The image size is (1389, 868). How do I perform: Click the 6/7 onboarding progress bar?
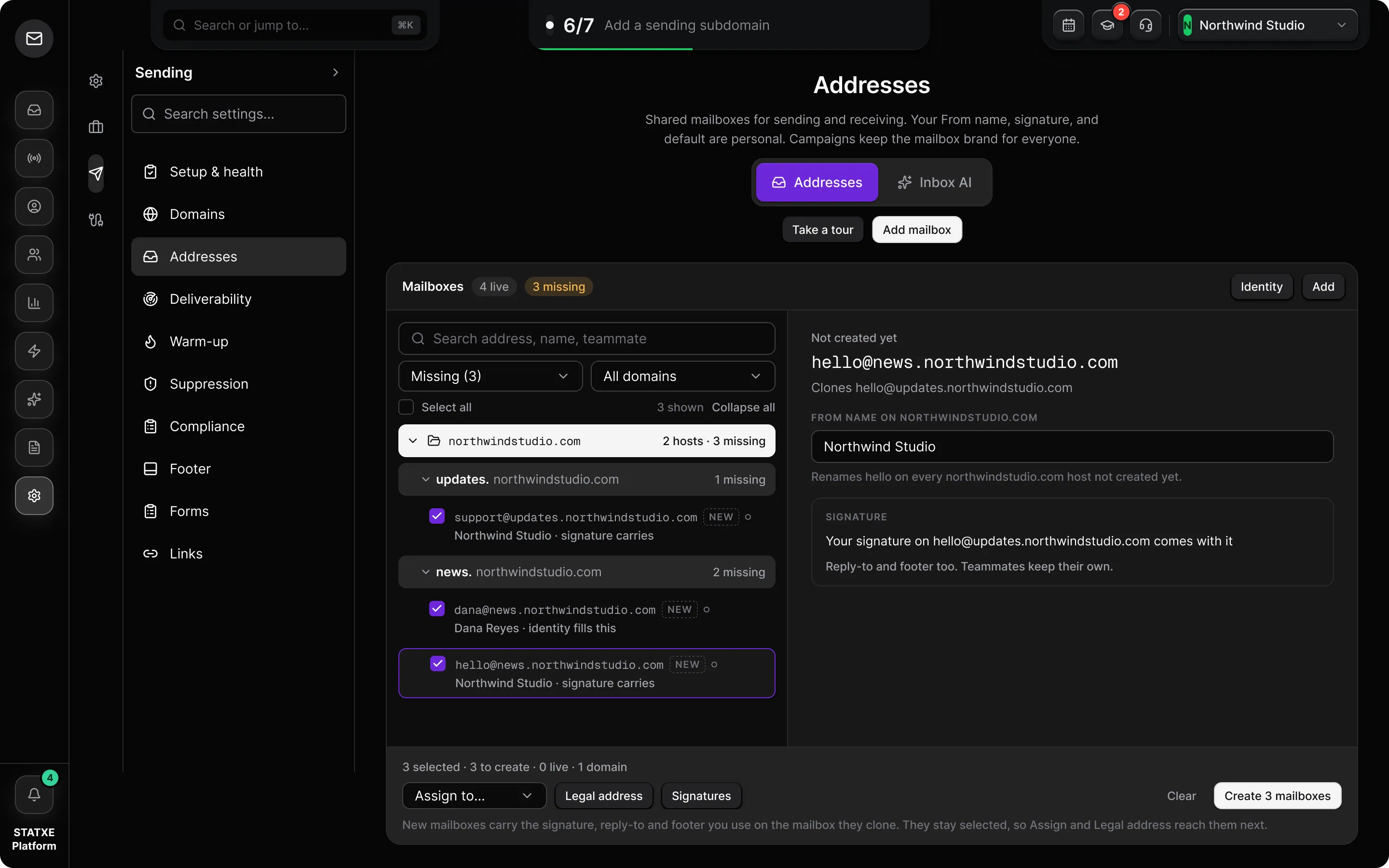point(729,25)
